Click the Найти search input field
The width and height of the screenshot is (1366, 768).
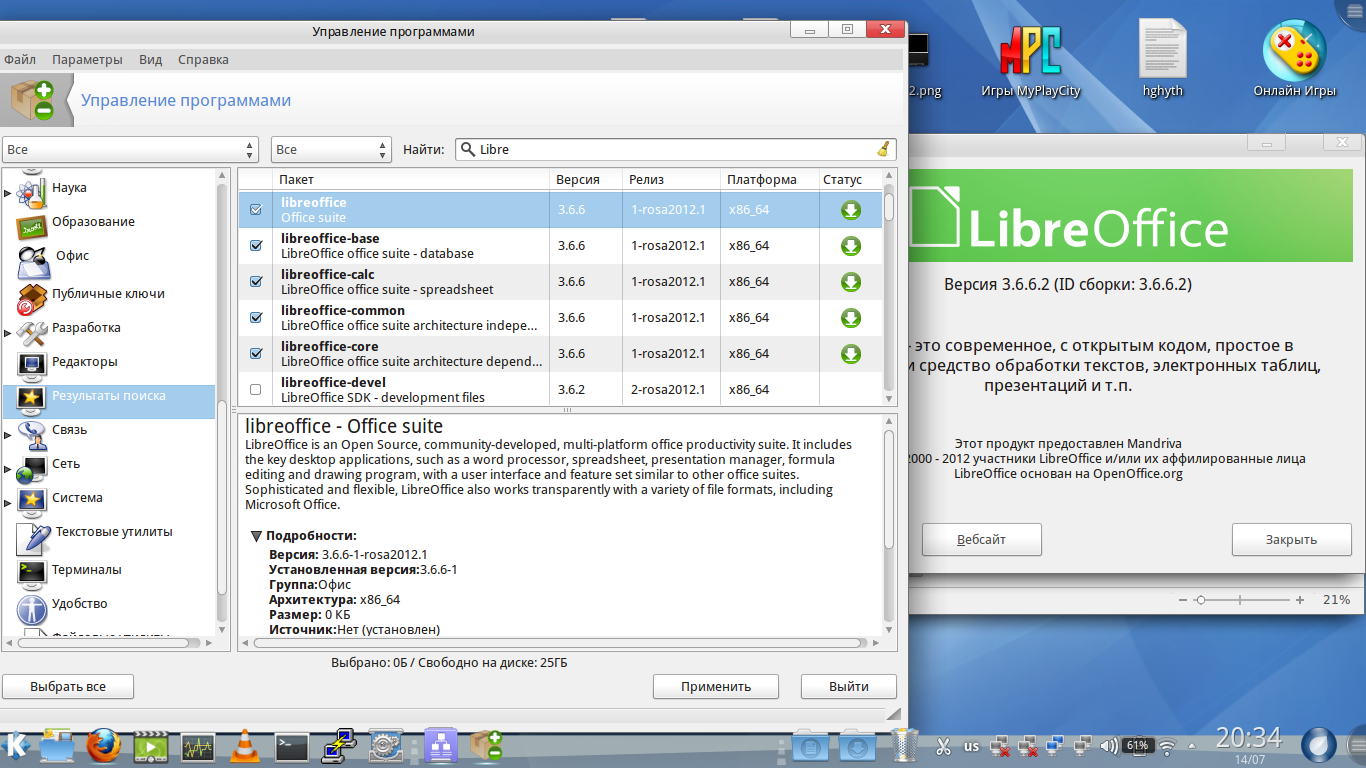pos(676,149)
